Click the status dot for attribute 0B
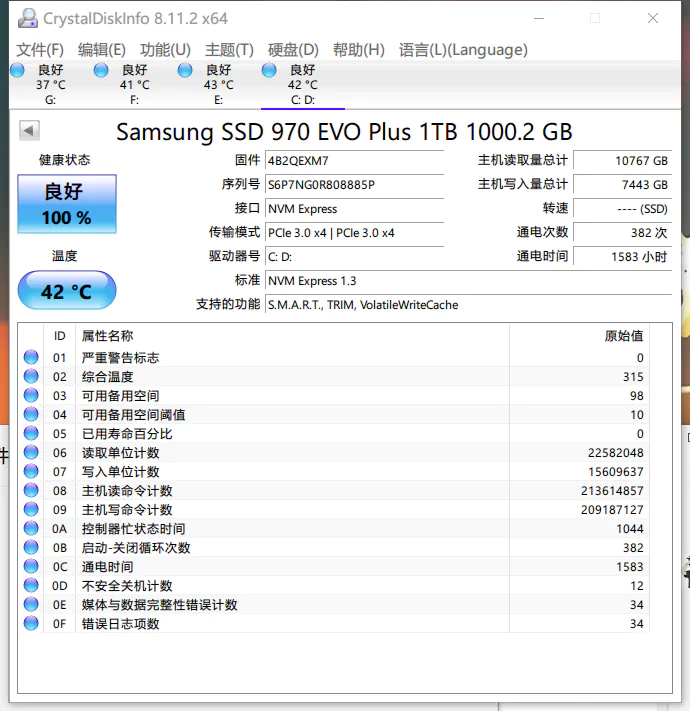Viewport: 690px width, 711px height. tap(31, 547)
